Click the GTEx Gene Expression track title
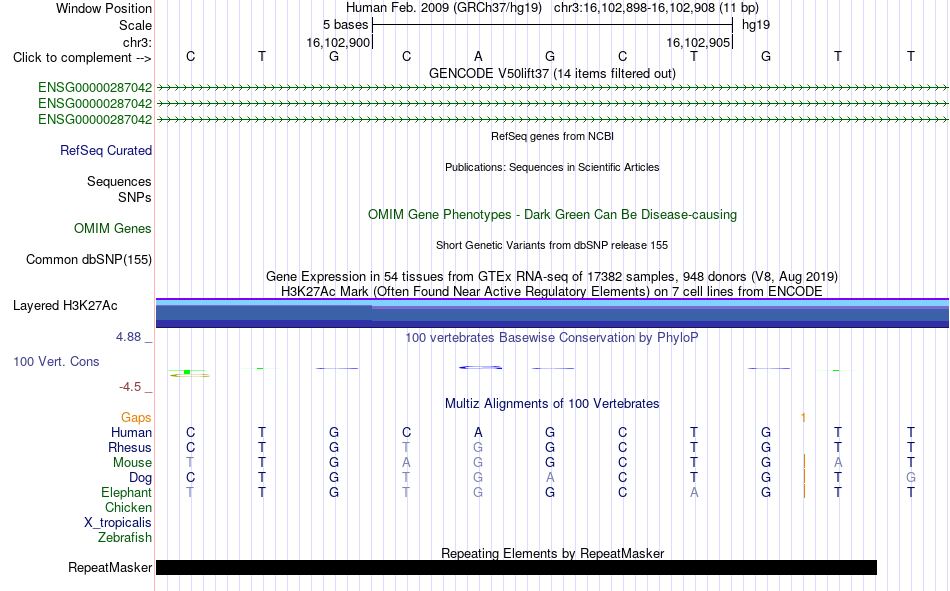950x591 pixels. (x=552, y=276)
